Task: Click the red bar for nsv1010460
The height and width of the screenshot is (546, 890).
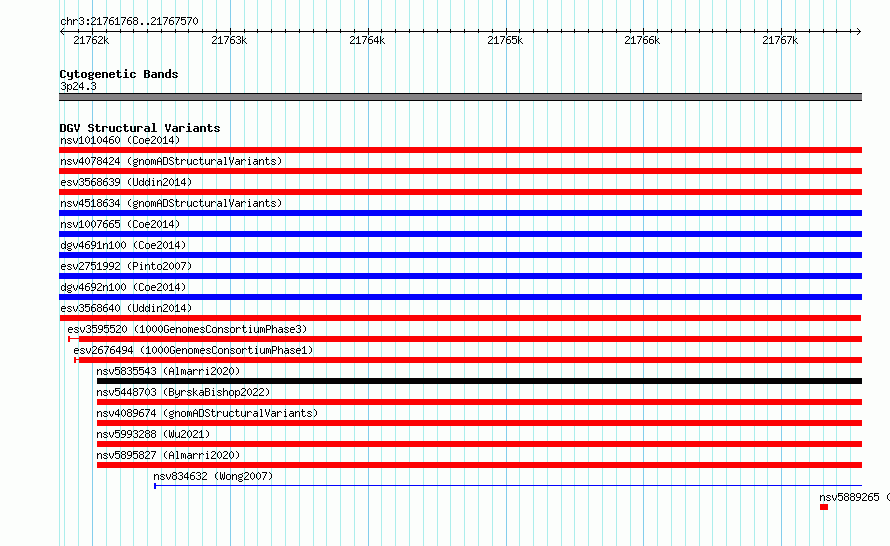Action: point(460,150)
